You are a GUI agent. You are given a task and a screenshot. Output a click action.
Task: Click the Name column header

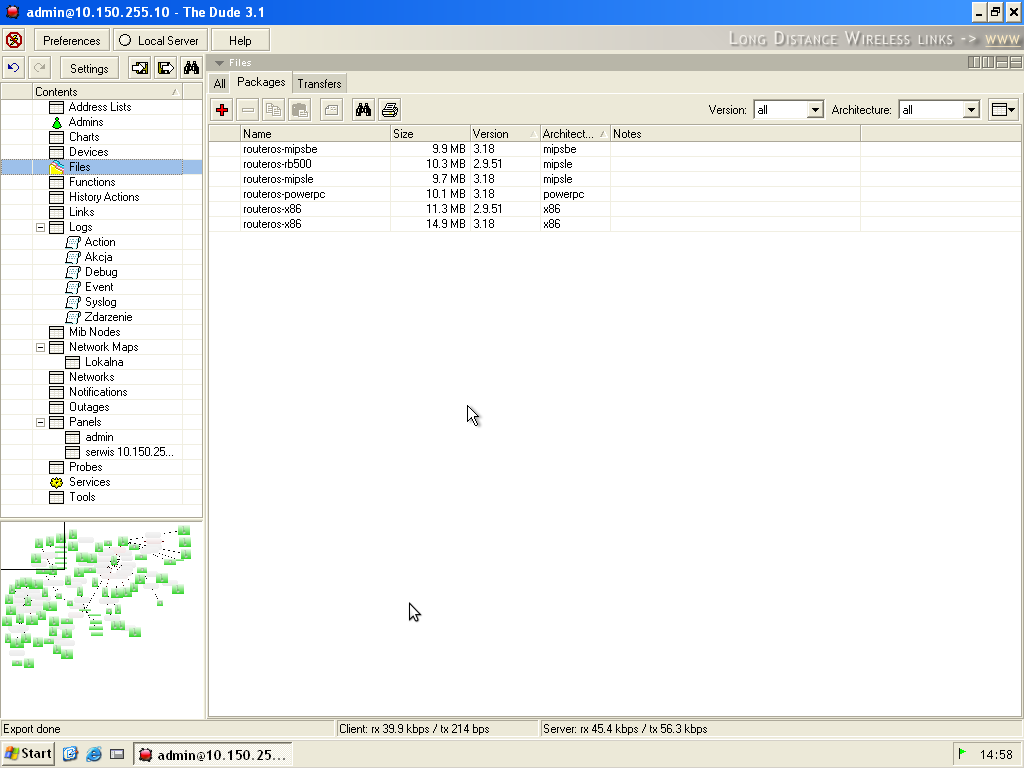[315, 134]
